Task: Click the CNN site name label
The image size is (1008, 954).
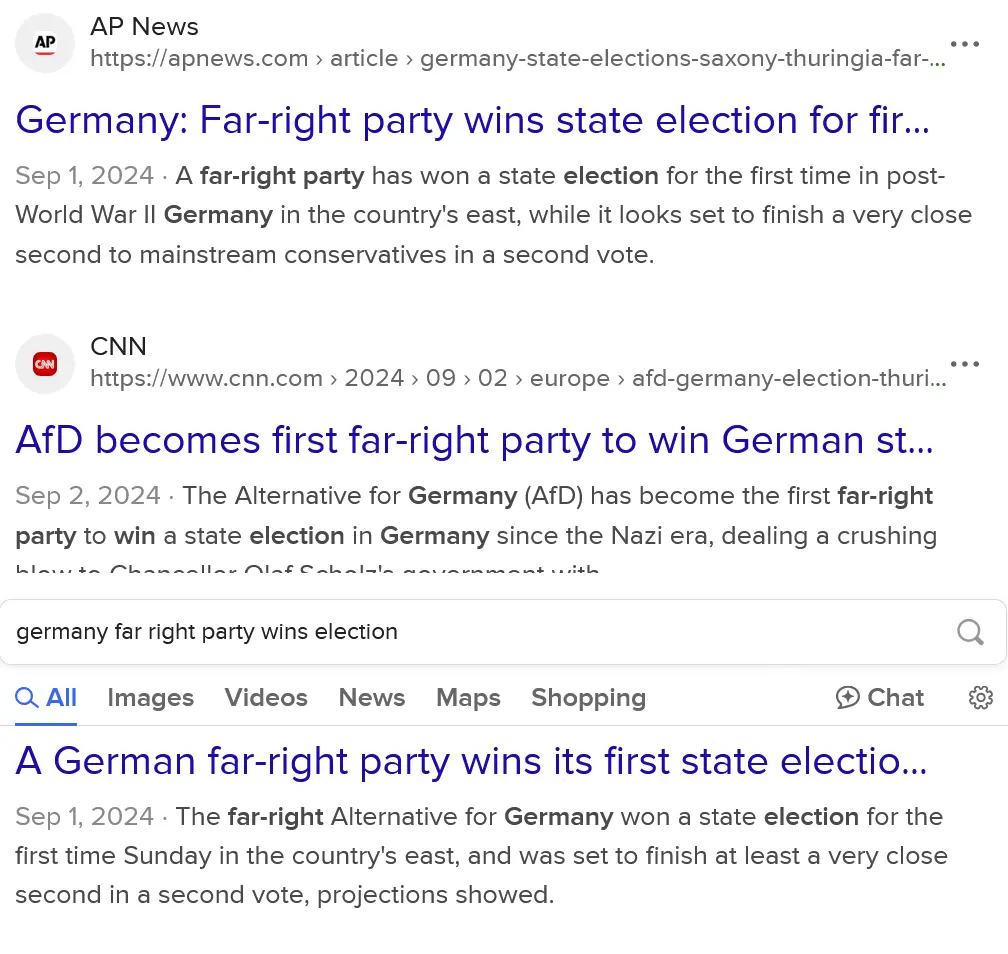Action: 118,347
